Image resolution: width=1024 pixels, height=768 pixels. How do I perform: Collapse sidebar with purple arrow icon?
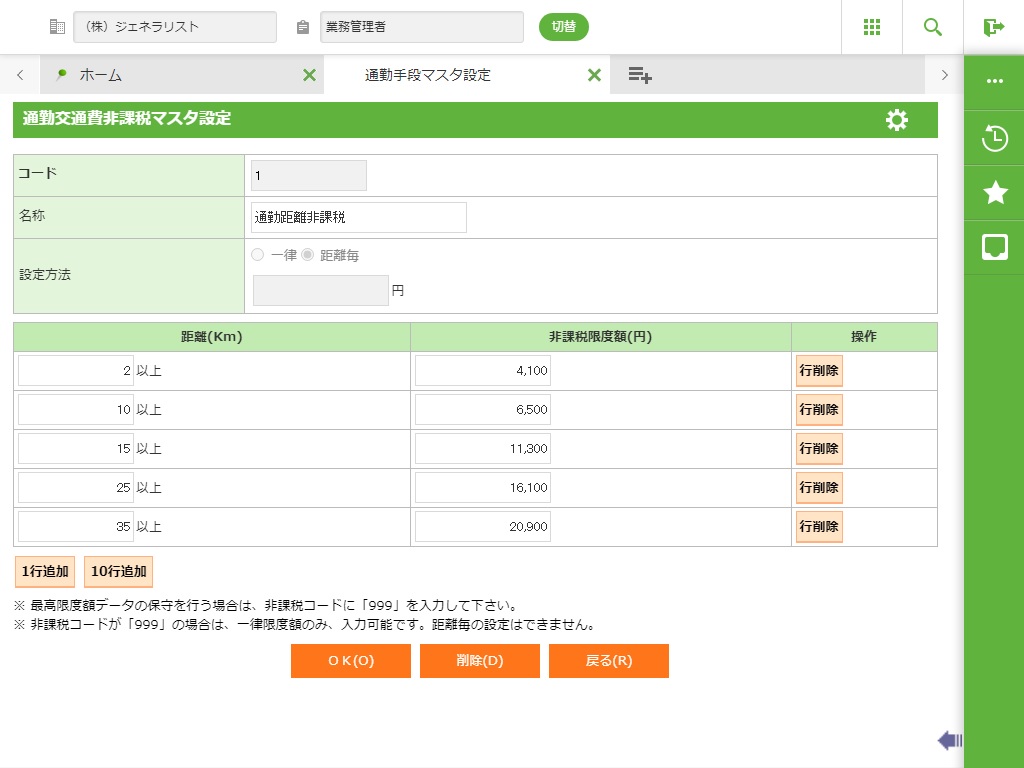point(949,740)
